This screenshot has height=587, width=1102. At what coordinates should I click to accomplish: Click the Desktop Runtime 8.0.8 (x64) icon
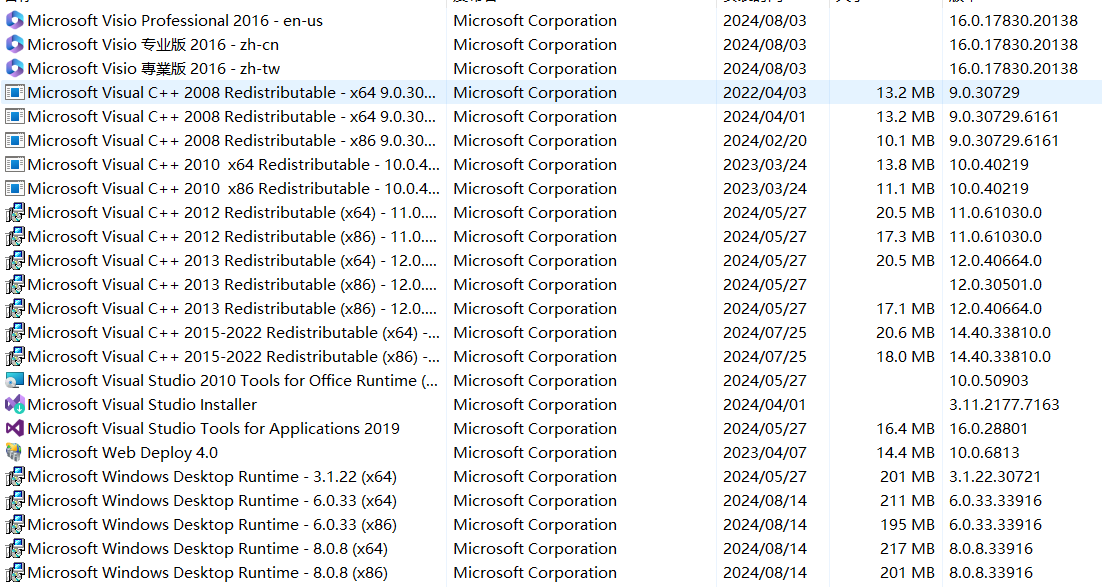tap(15, 548)
